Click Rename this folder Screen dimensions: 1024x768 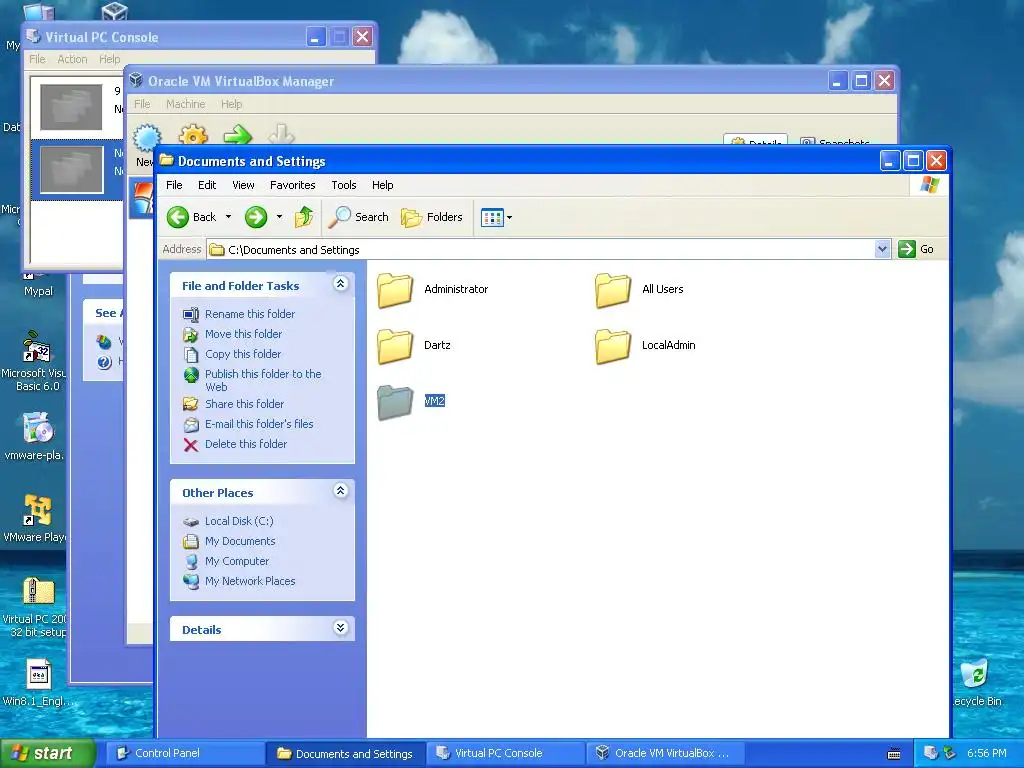point(249,314)
